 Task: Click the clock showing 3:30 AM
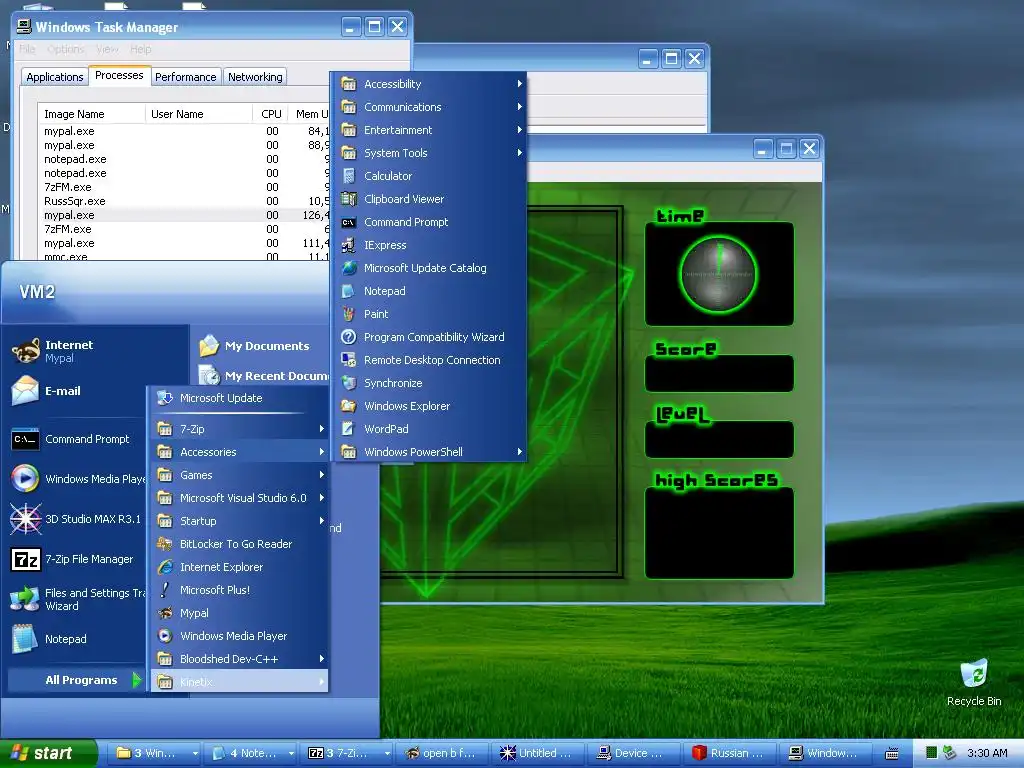tap(987, 753)
